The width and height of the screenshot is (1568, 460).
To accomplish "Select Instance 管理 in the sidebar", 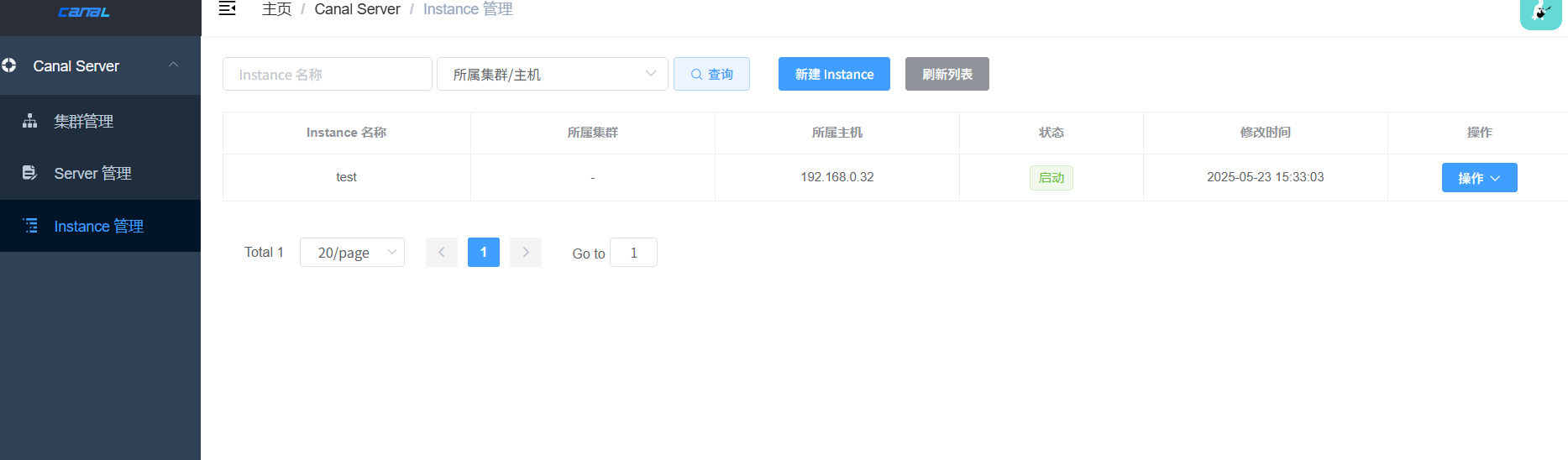I will coord(101,226).
